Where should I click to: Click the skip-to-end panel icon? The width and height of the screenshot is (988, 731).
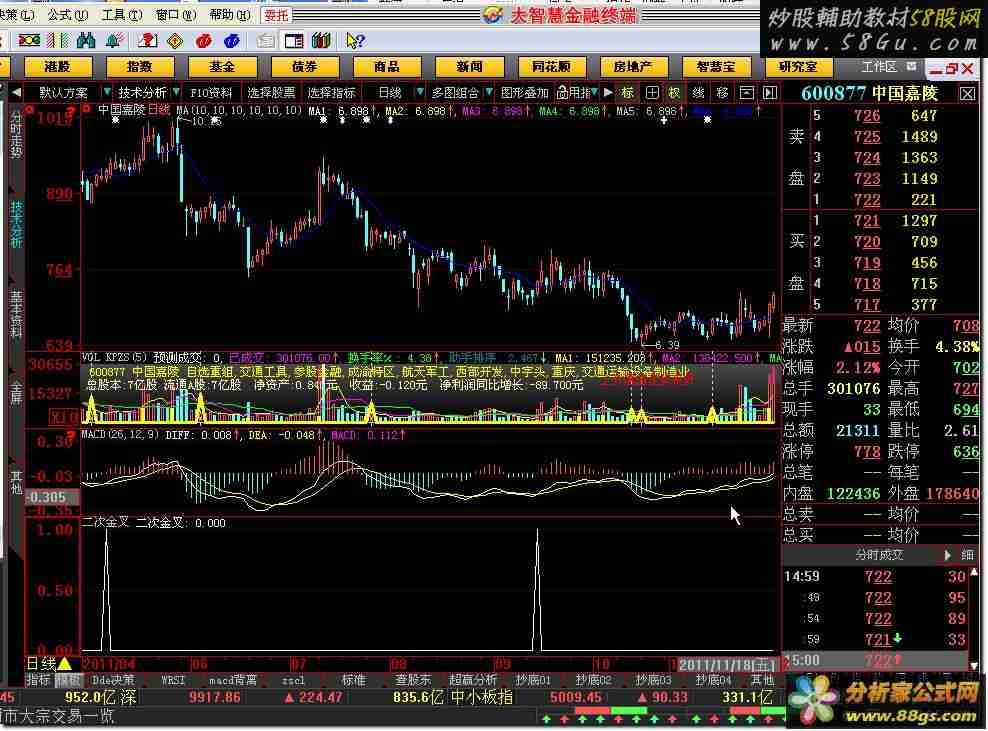(769, 93)
